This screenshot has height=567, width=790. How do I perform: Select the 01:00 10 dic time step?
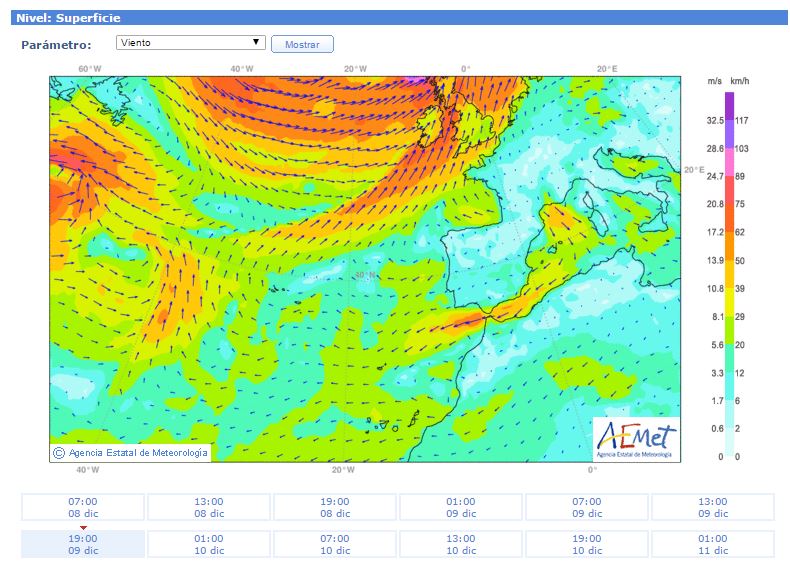pyautogui.click(x=209, y=544)
